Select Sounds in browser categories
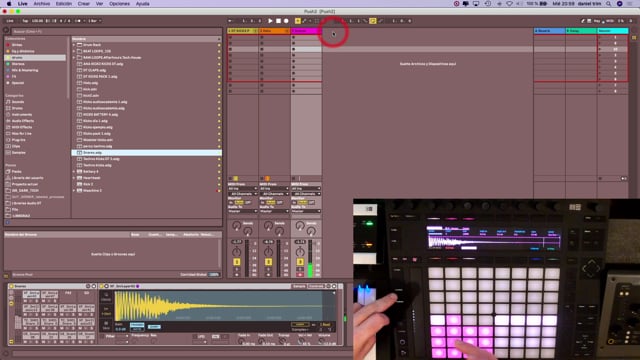 coord(18,102)
